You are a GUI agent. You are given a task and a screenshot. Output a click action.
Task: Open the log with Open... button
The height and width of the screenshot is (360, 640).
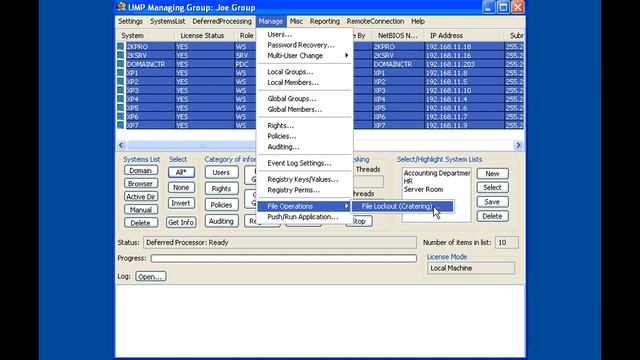(151, 277)
